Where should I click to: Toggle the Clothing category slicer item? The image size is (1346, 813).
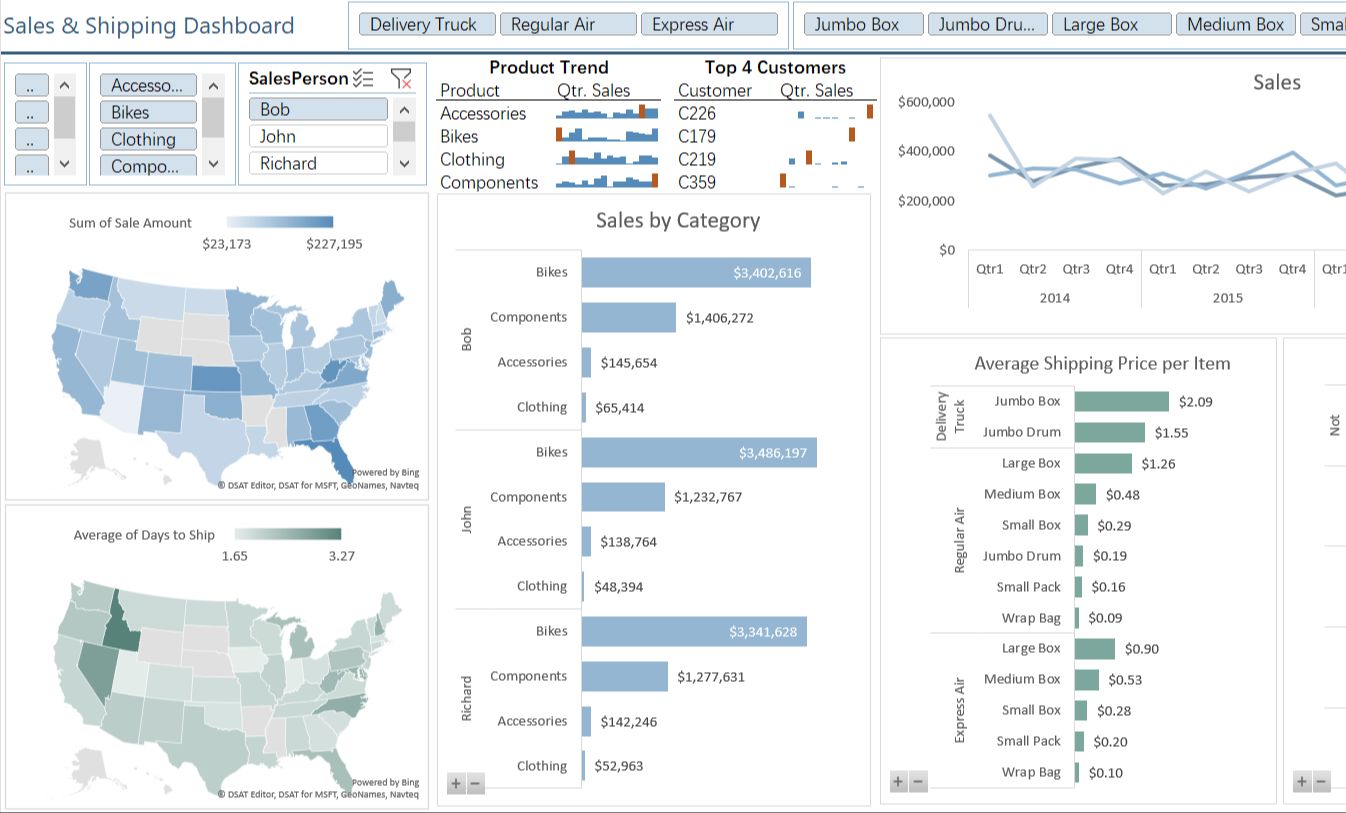click(148, 140)
